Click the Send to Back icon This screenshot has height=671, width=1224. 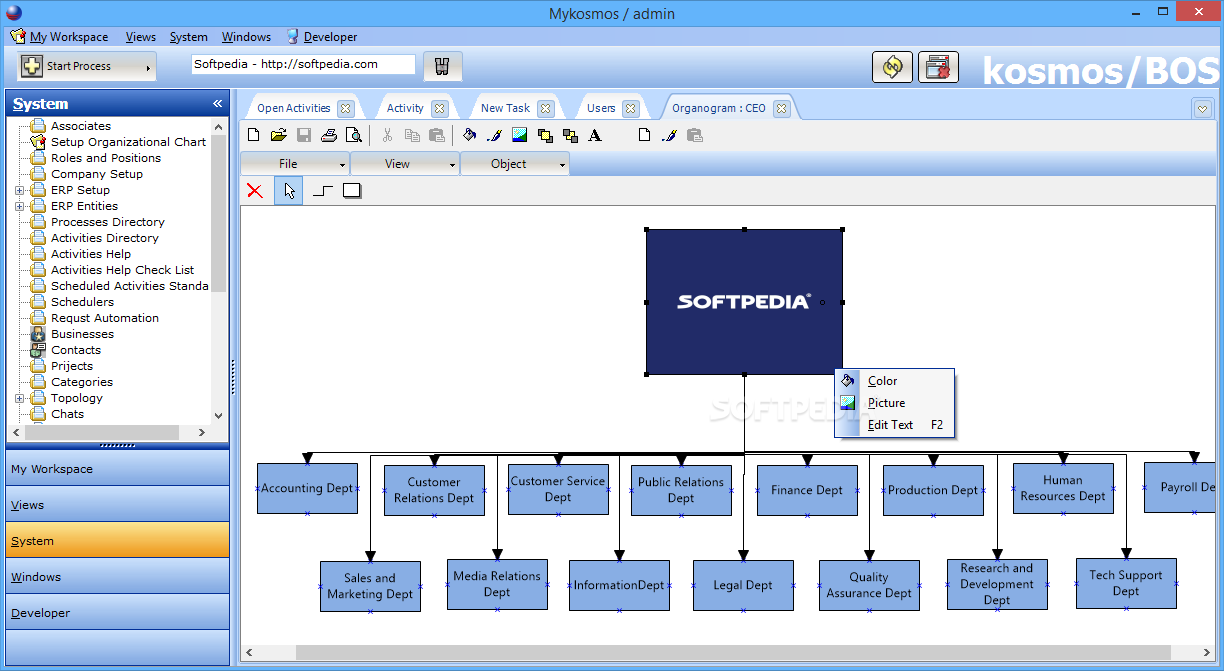570,135
